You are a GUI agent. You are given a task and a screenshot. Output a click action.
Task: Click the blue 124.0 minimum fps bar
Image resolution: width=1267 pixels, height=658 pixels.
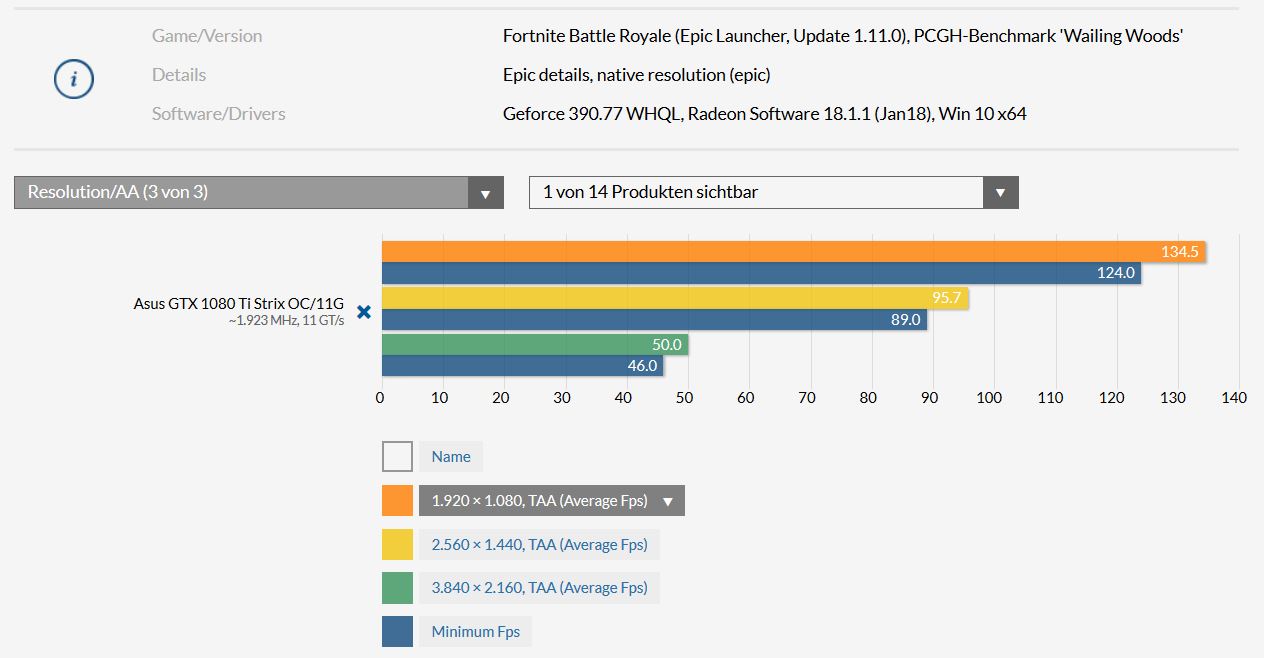[x=762, y=272]
